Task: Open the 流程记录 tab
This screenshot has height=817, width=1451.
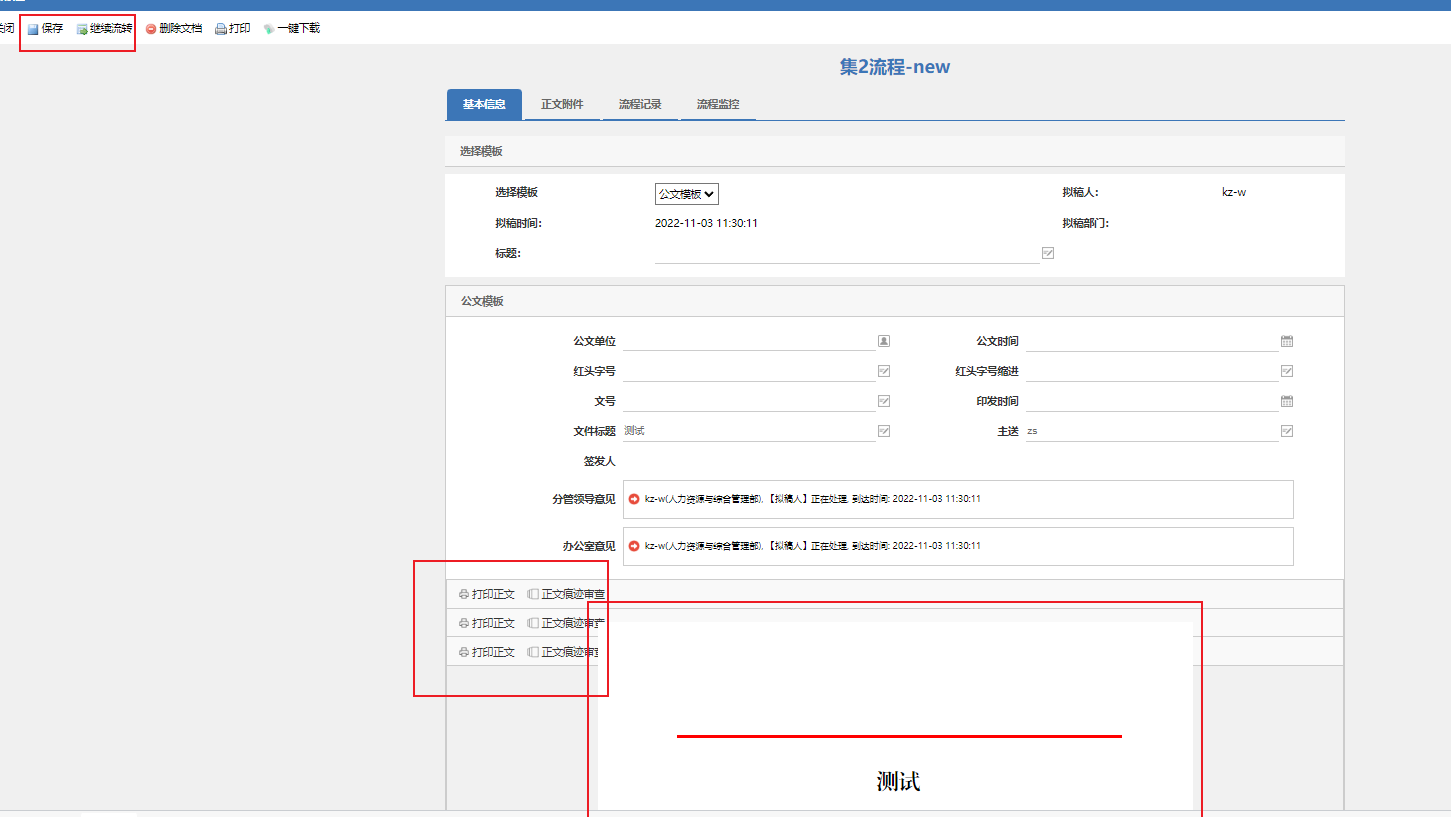Action: coord(640,104)
